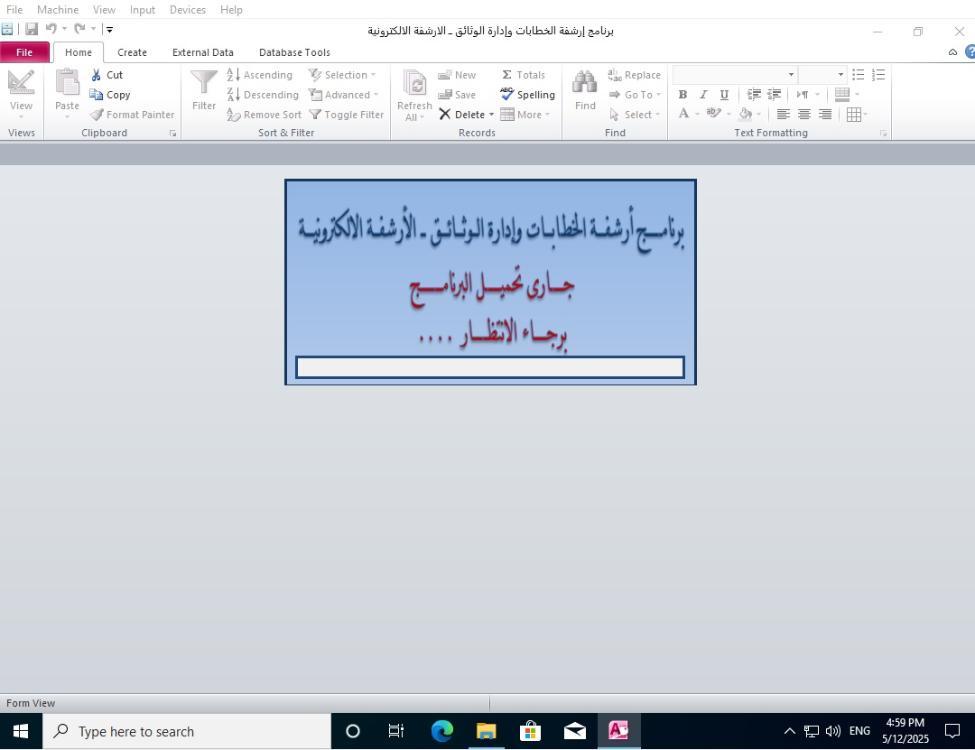Switch to the External Data tab
Viewport: 975px width, 750px height.
click(203, 52)
